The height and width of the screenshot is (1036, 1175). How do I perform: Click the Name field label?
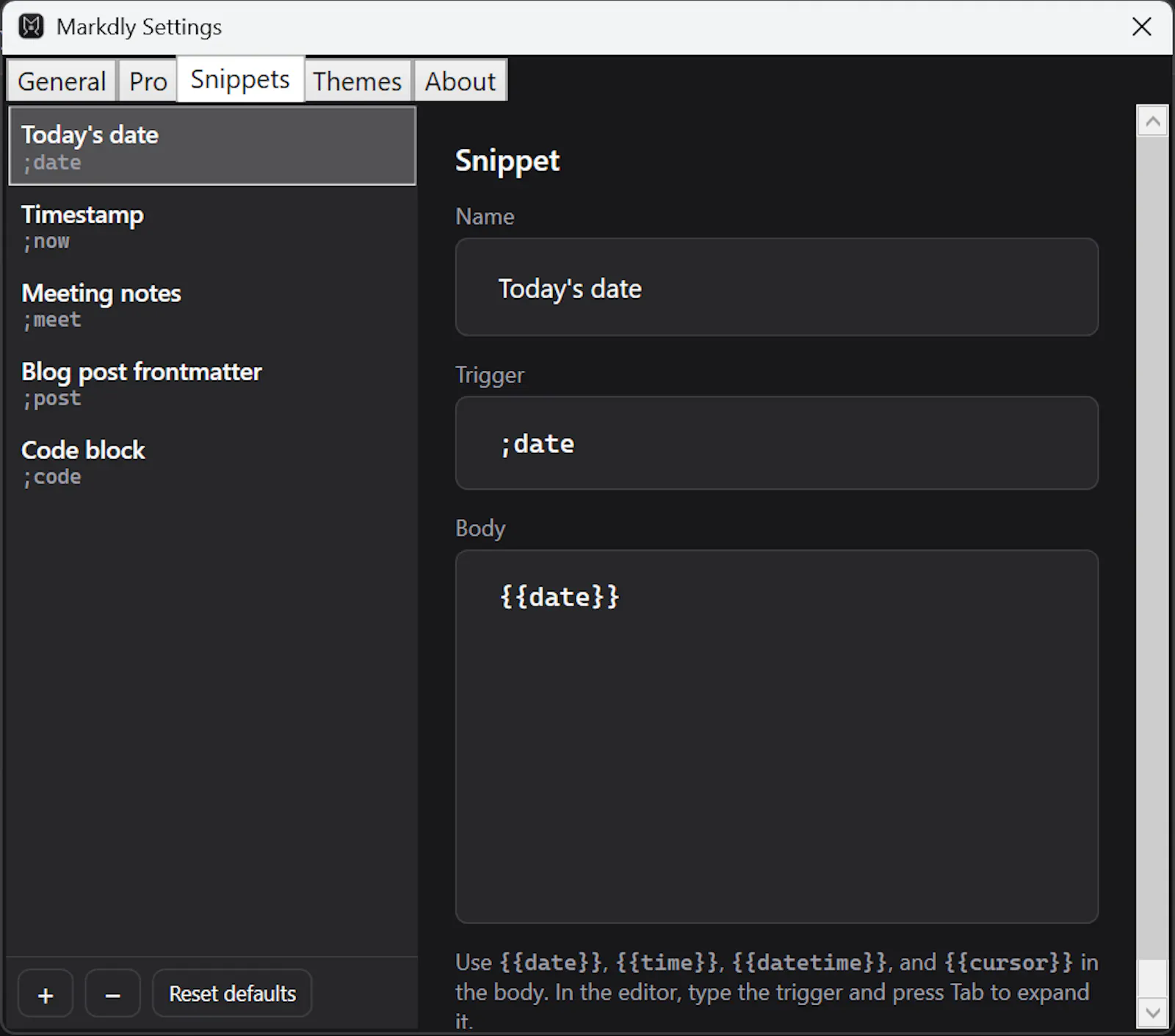pyautogui.click(x=485, y=217)
